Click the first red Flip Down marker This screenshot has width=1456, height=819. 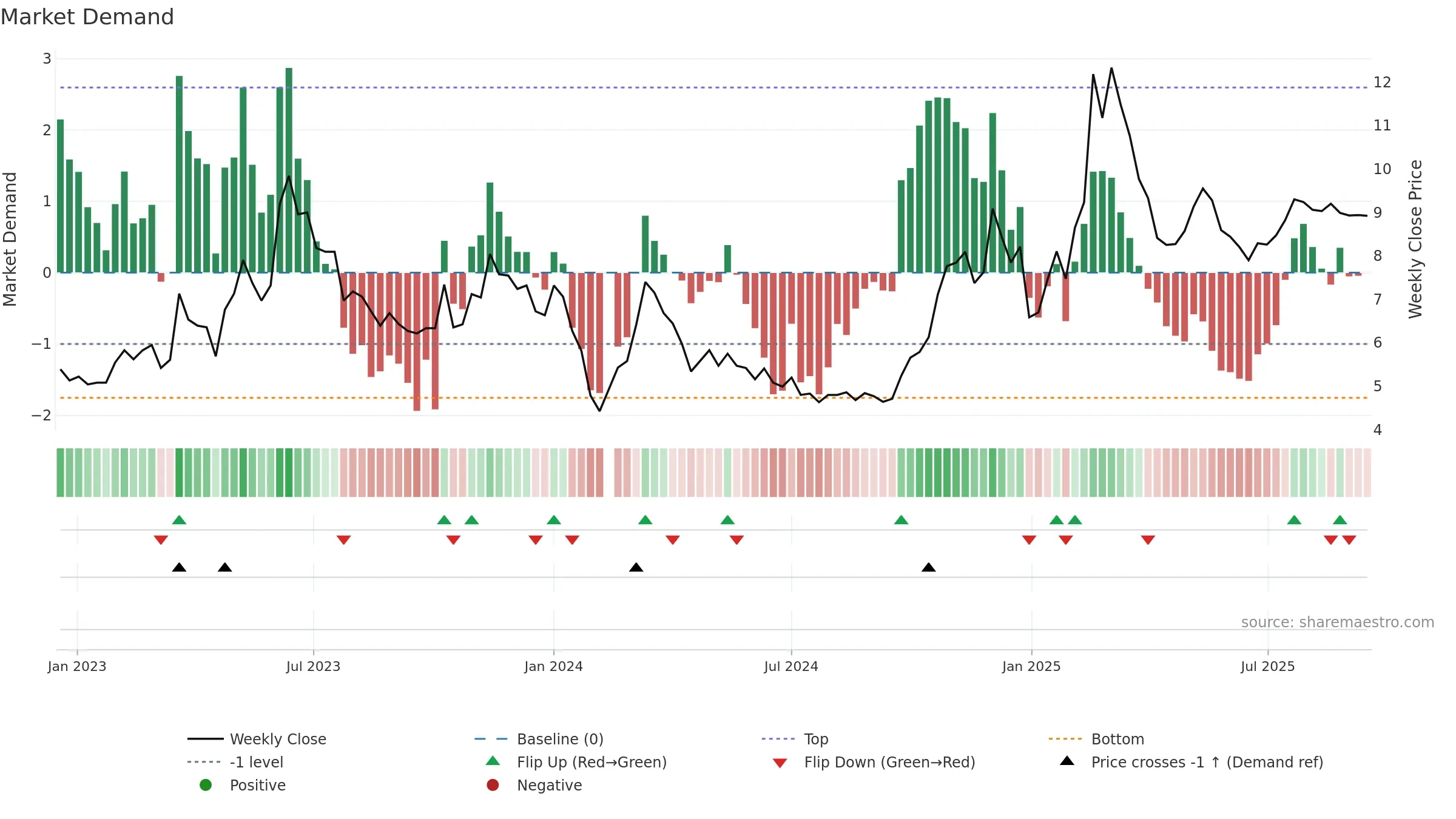161,540
